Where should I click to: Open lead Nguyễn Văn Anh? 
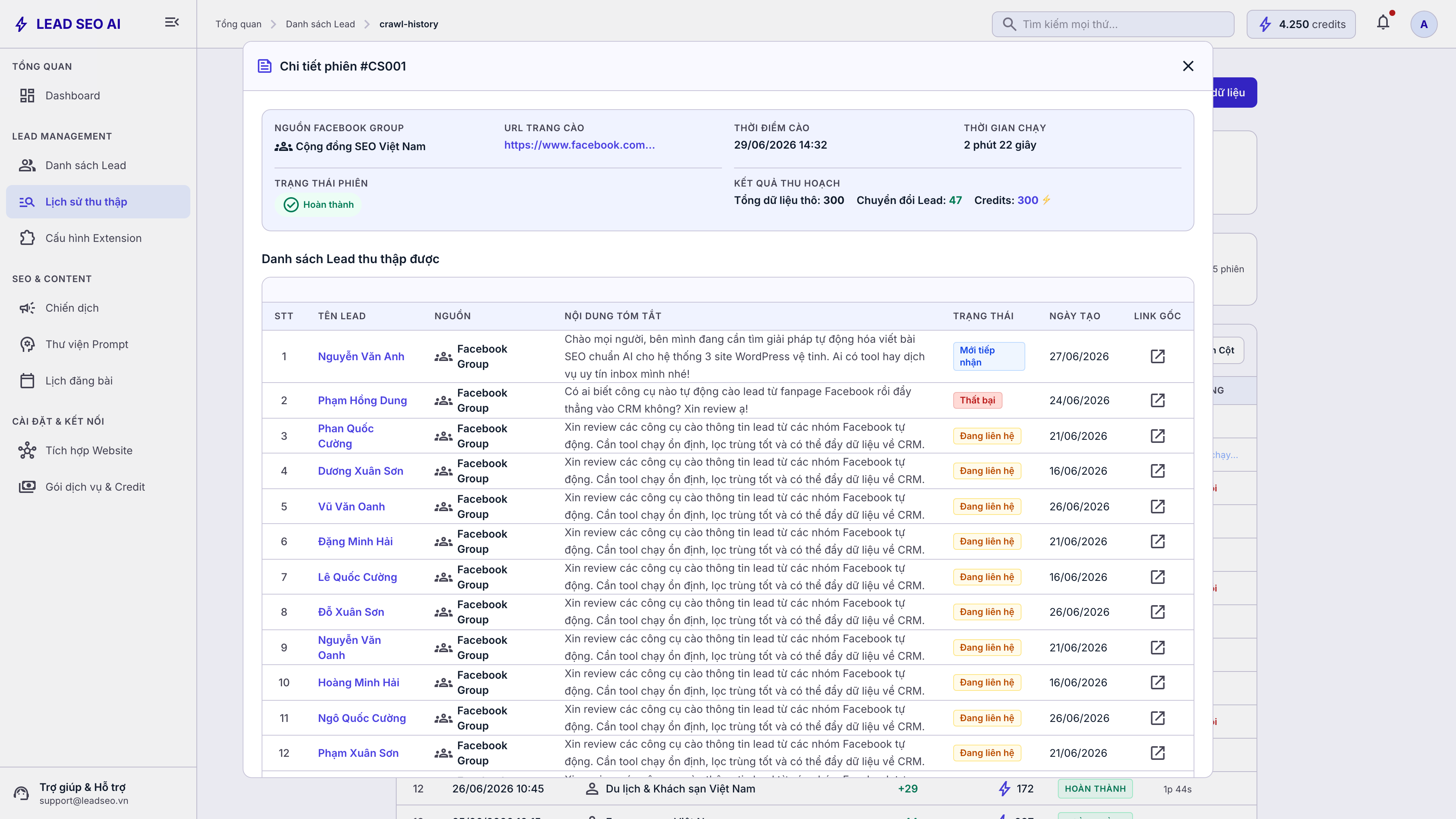[x=361, y=357]
